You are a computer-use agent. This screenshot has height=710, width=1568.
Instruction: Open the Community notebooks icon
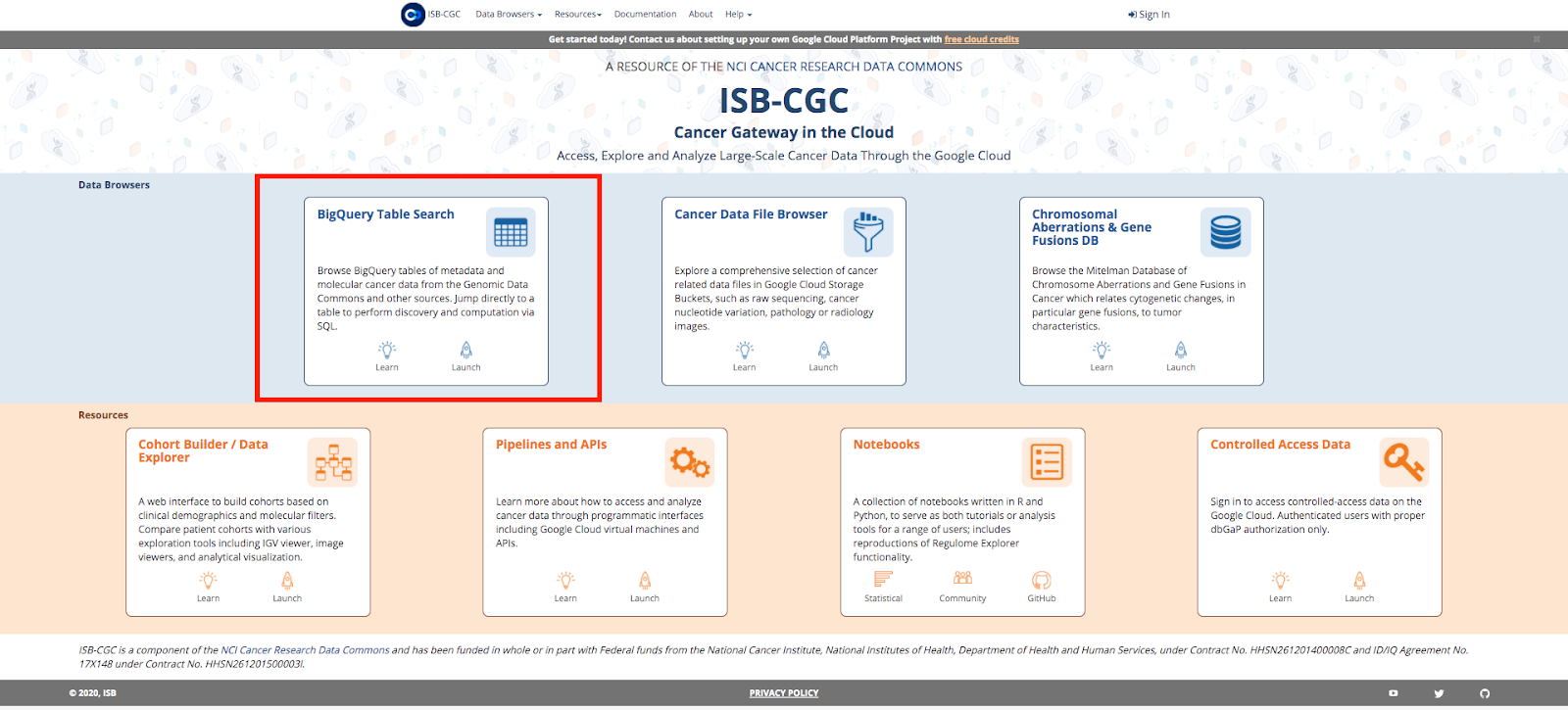click(962, 586)
